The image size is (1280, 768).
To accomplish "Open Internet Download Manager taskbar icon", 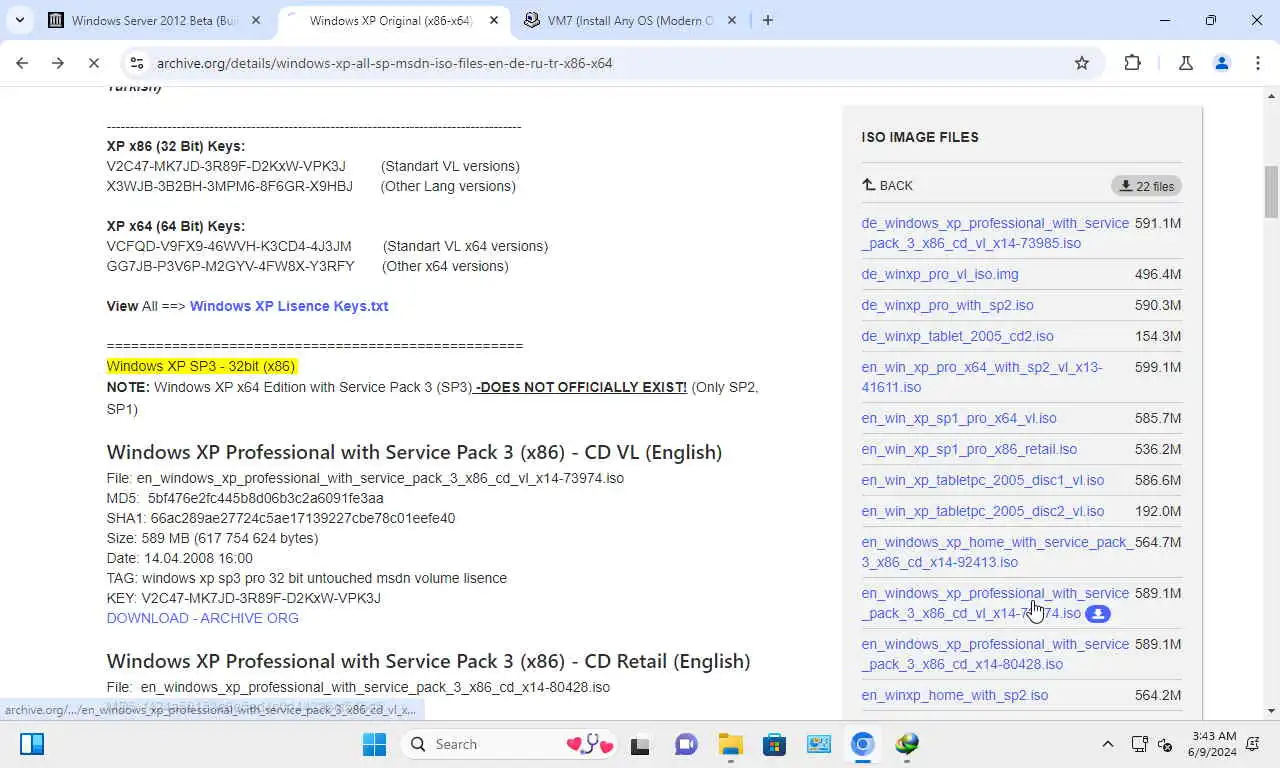I will [907, 744].
